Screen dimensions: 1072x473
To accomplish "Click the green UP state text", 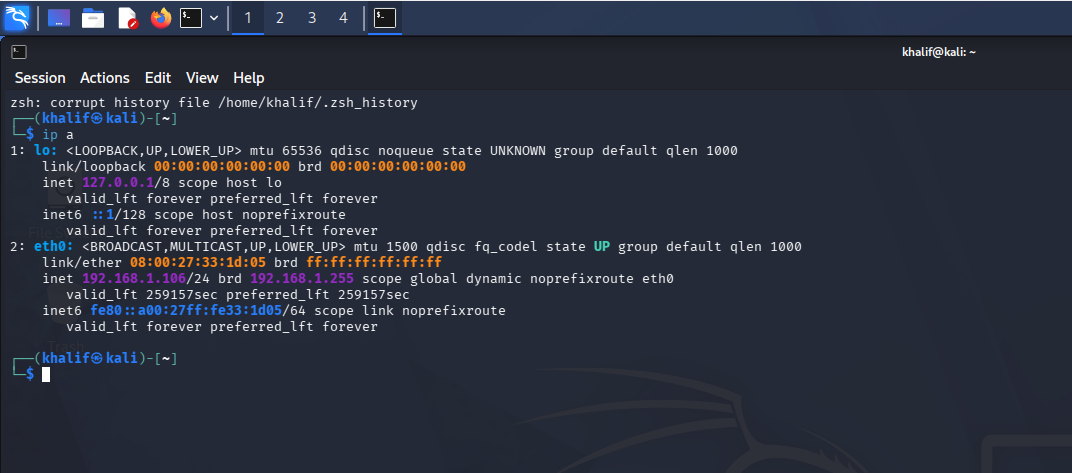I will pos(602,247).
